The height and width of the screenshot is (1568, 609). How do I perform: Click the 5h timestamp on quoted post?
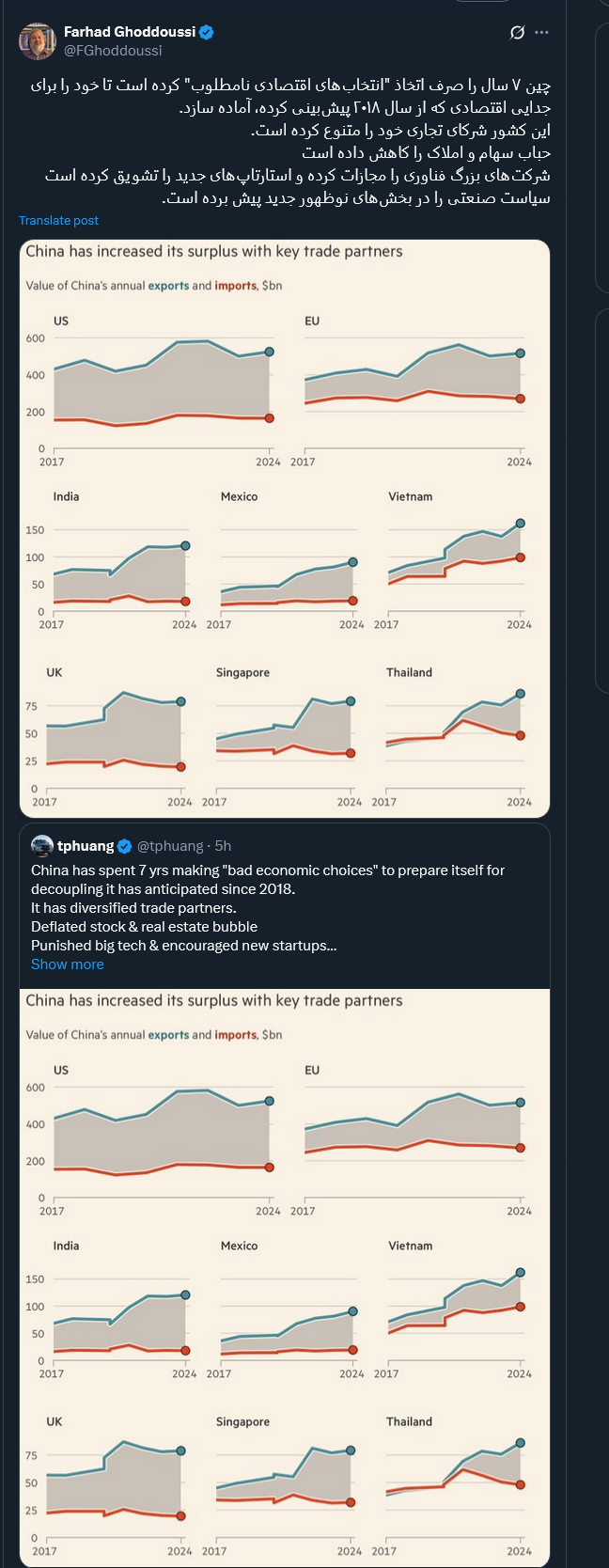click(x=223, y=846)
